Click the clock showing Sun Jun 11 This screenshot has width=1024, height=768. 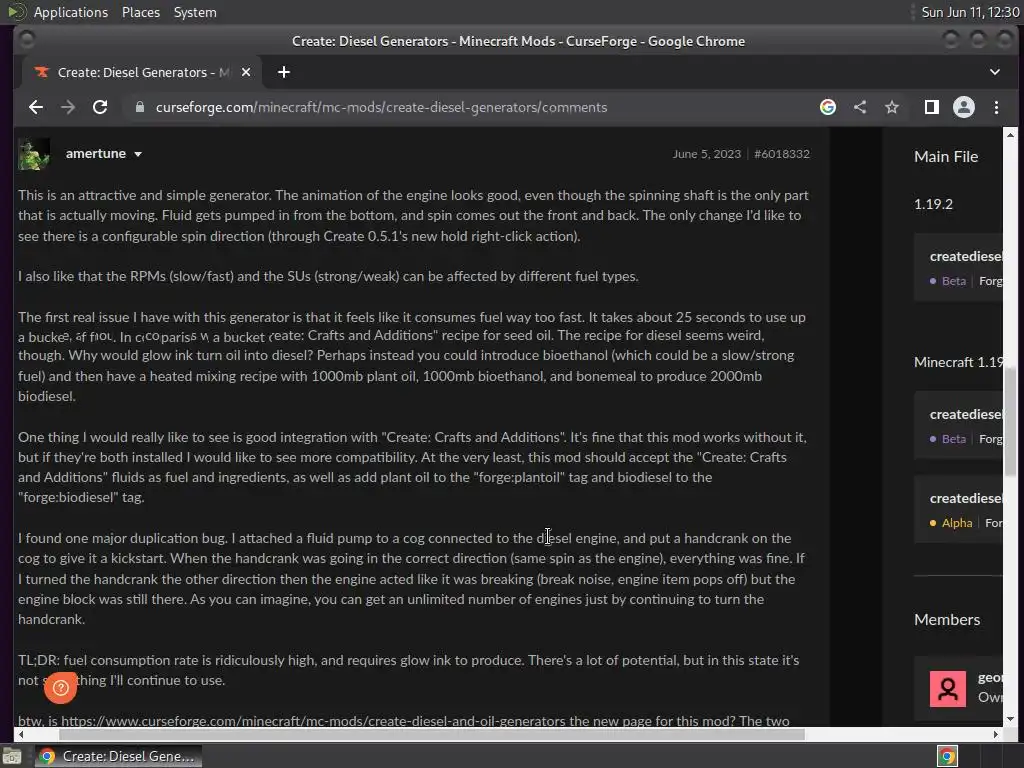coord(970,12)
